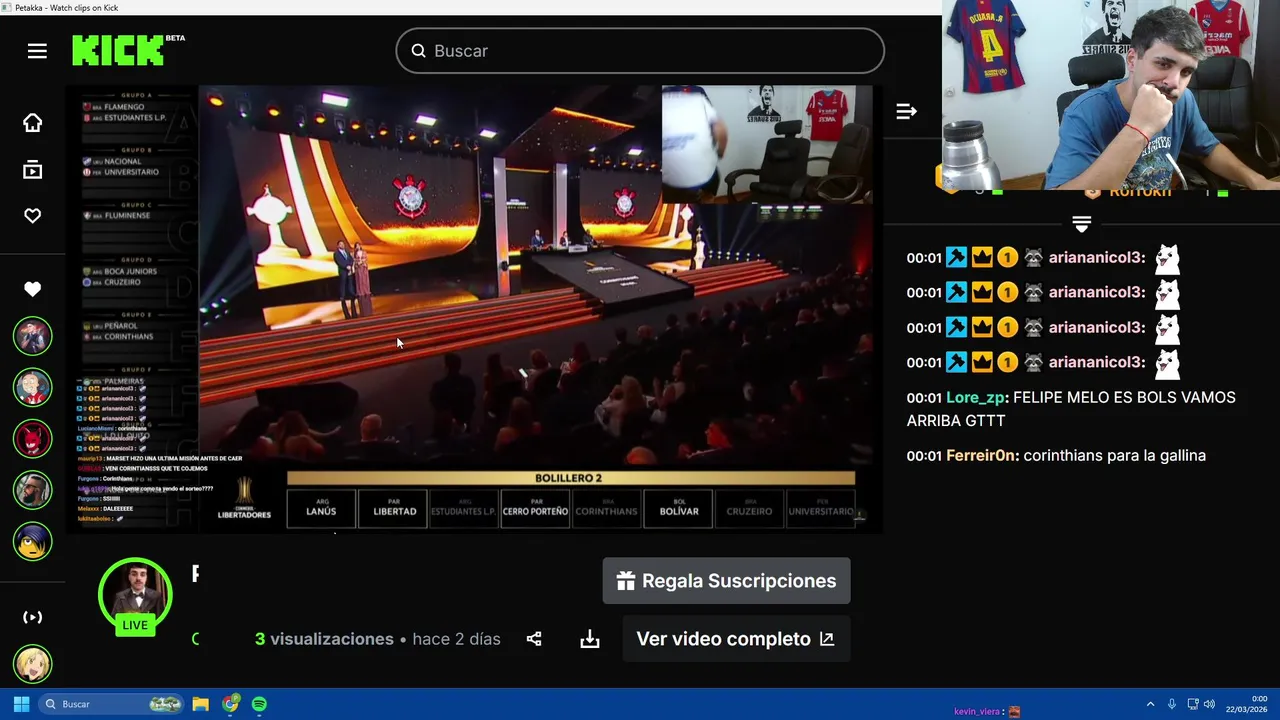Click the solid white heart in sidebar
Screen dimensions: 1280x720
pos(33,289)
